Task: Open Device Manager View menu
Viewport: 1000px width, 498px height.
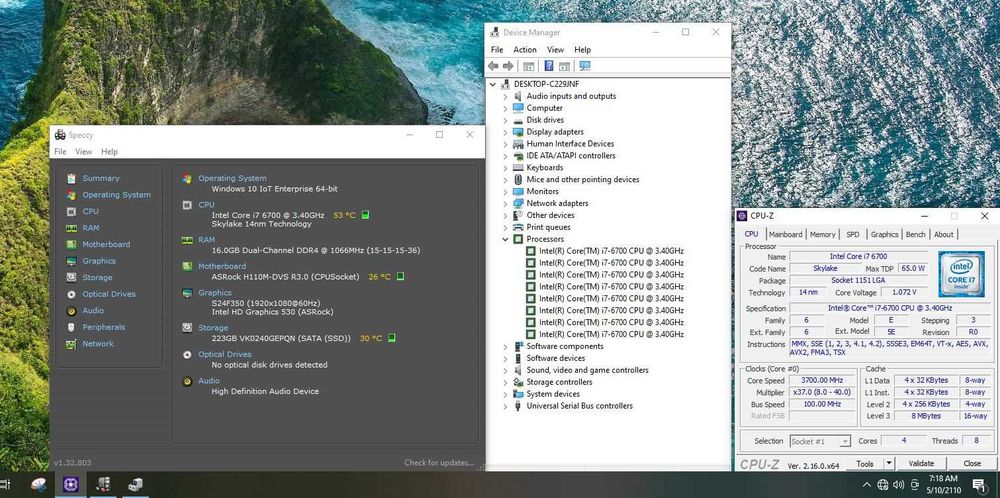Action: (x=555, y=50)
